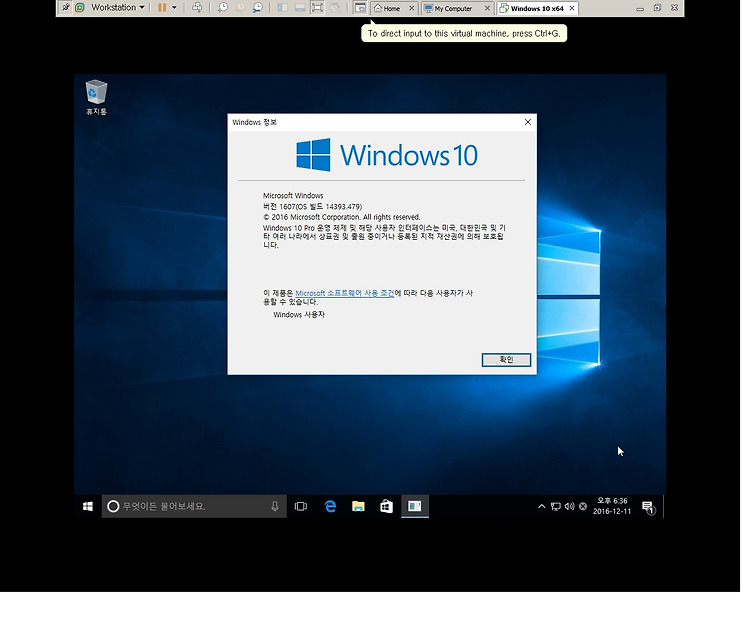Click the Windows 사용자 text
Image resolution: width=750 pixels, height=634 pixels.
tap(299, 314)
